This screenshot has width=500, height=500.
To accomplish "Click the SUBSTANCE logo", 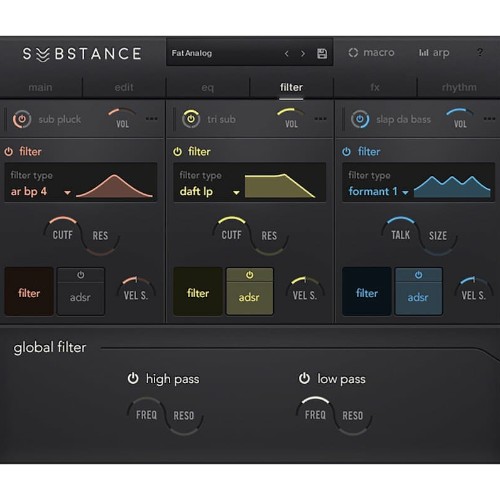I will [82, 54].
